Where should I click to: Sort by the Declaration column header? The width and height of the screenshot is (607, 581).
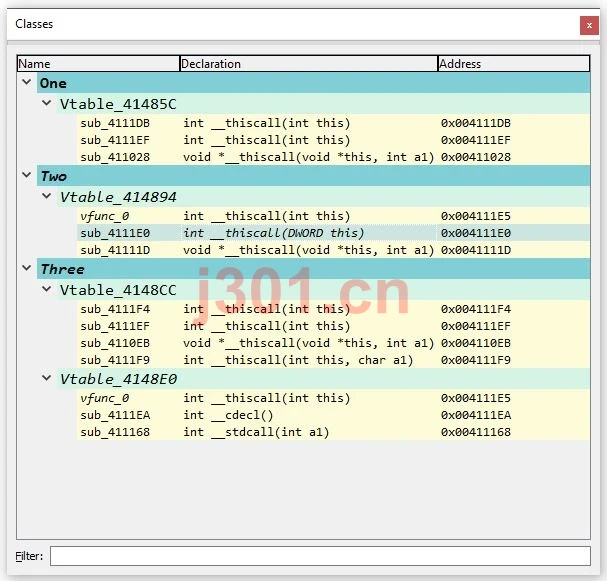click(x=309, y=63)
